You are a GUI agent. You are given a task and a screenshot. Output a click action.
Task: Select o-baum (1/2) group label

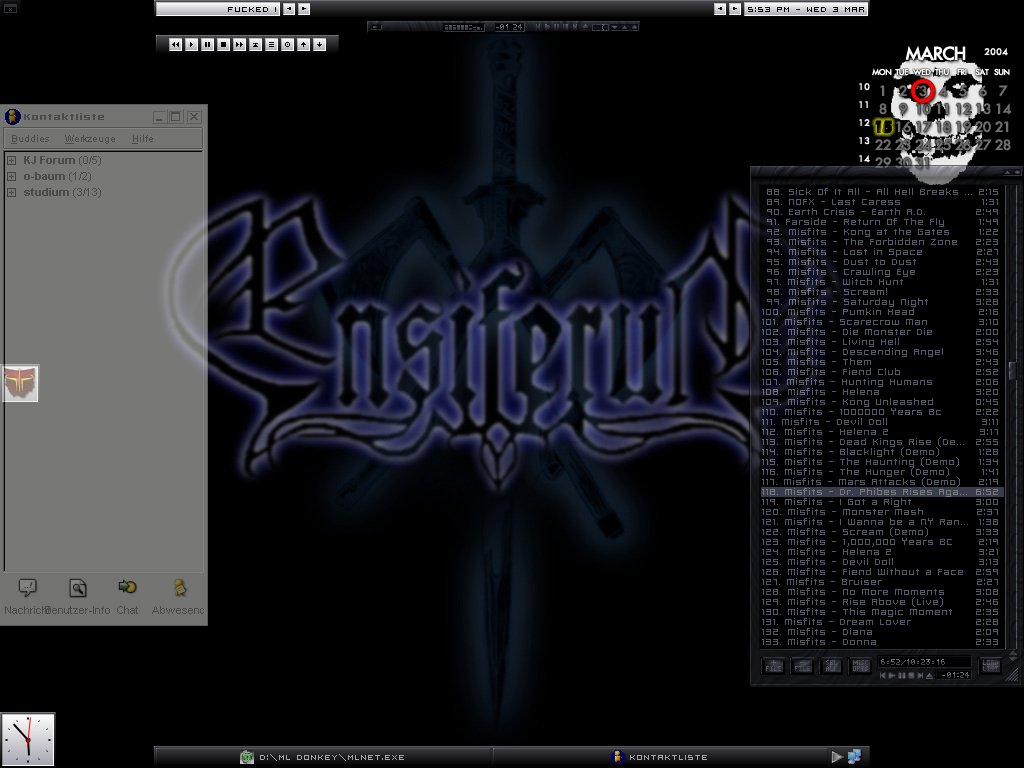pos(57,176)
